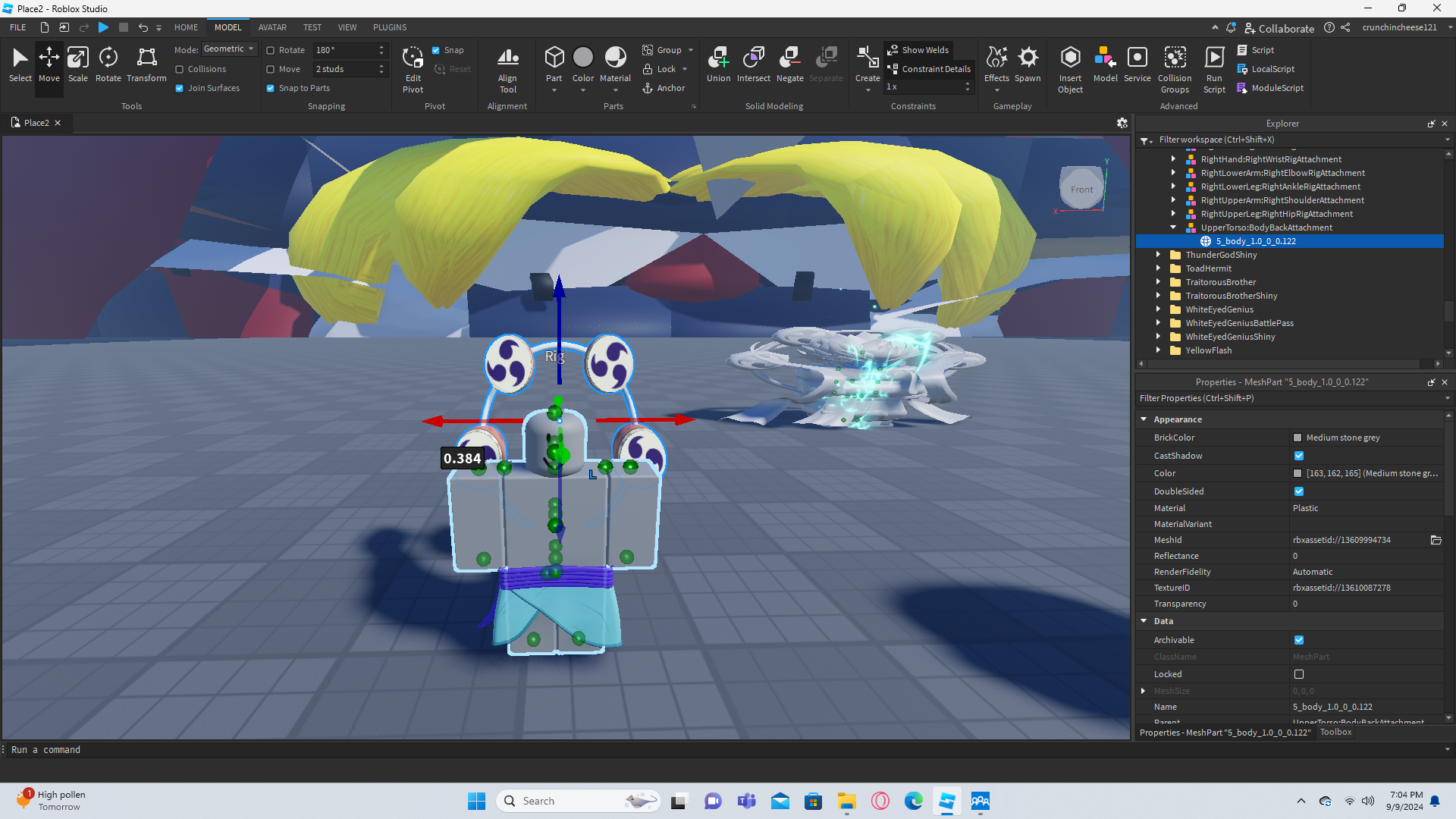The height and width of the screenshot is (819, 1456).
Task: Click the Anchor button
Action: (664, 88)
